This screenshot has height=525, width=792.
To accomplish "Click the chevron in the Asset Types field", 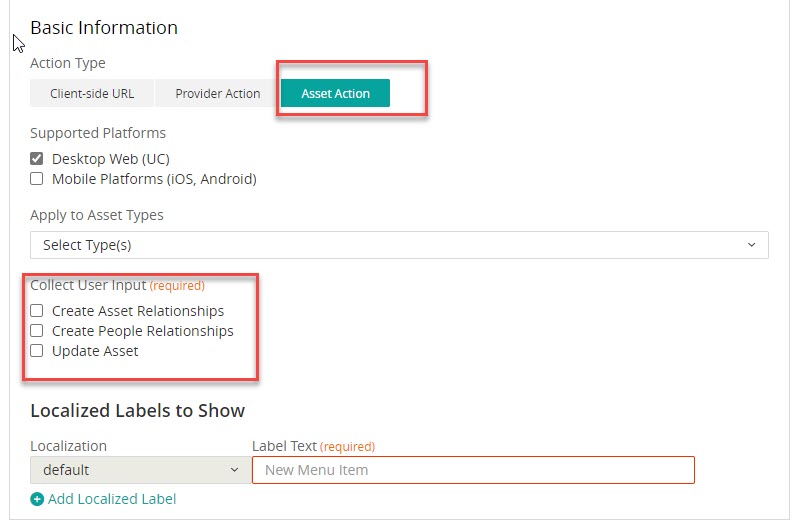I will [752, 245].
